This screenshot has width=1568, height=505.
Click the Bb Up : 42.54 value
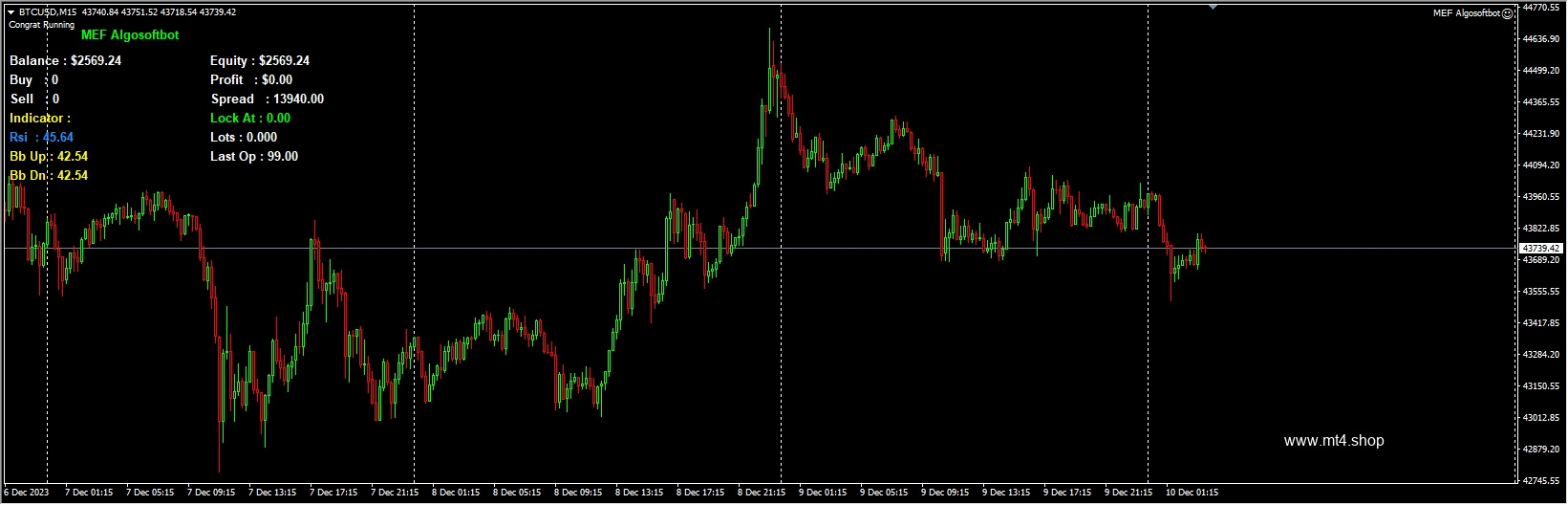49,156
